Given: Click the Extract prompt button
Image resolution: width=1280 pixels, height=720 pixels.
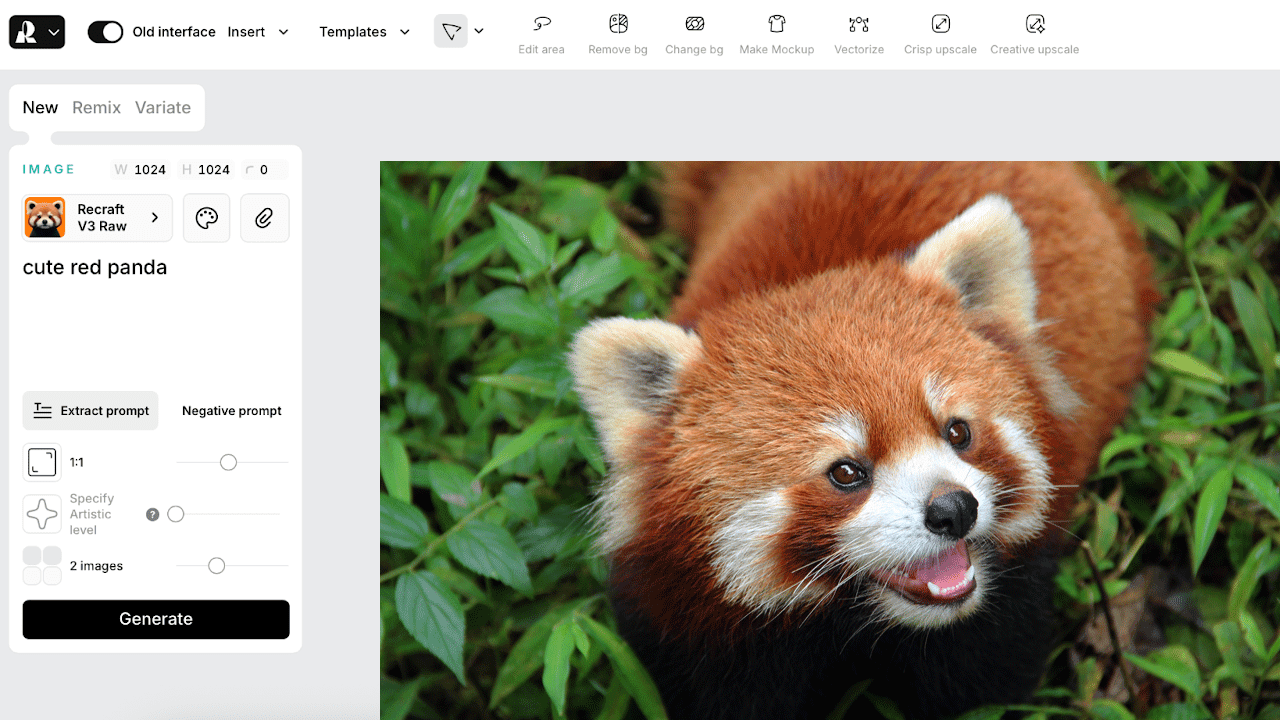Looking at the screenshot, I should 91,411.
